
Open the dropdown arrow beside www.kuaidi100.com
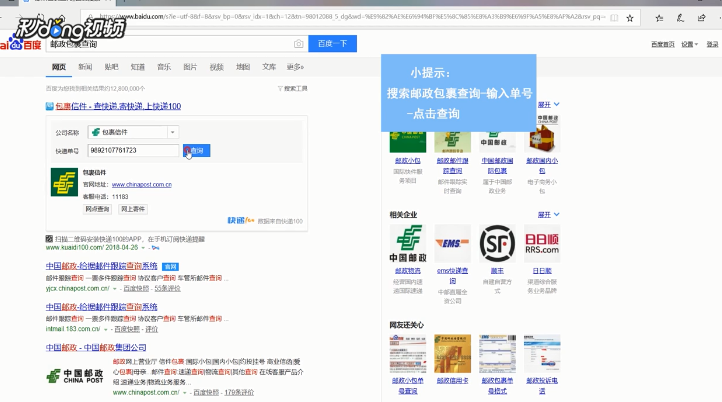point(143,248)
